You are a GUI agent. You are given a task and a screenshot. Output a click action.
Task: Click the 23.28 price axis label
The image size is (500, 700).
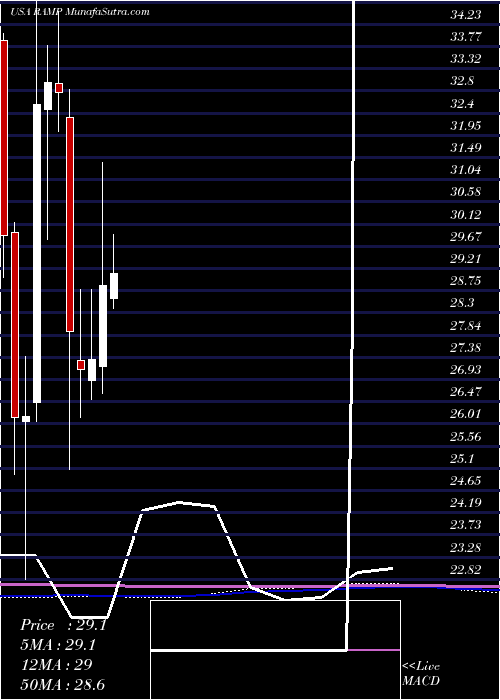(x=466, y=548)
